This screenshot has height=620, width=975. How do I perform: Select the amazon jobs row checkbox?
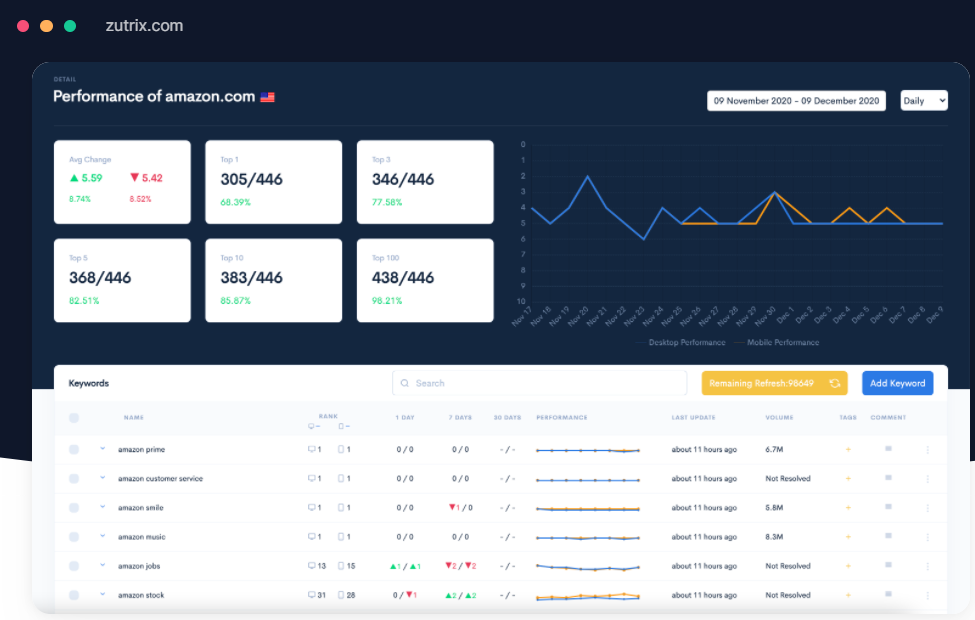click(x=74, y=566)
